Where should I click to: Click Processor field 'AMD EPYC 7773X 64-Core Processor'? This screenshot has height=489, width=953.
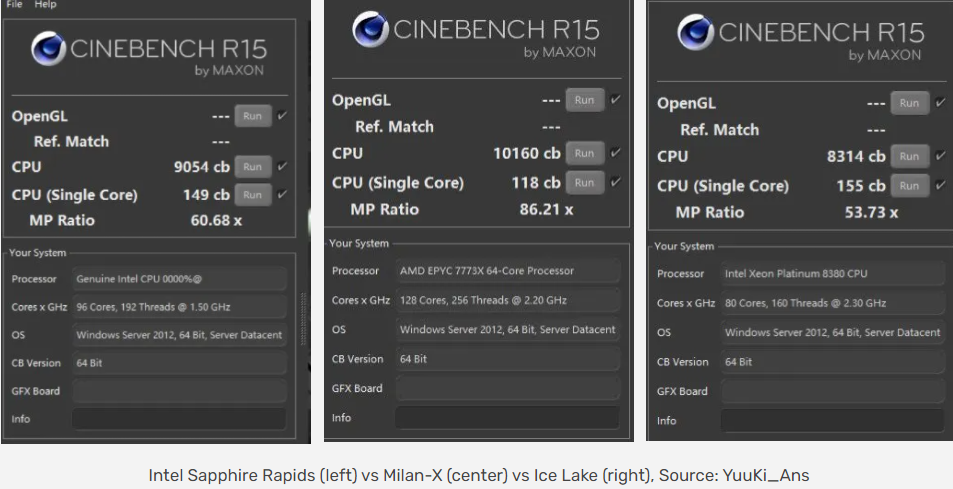(507, 271)
